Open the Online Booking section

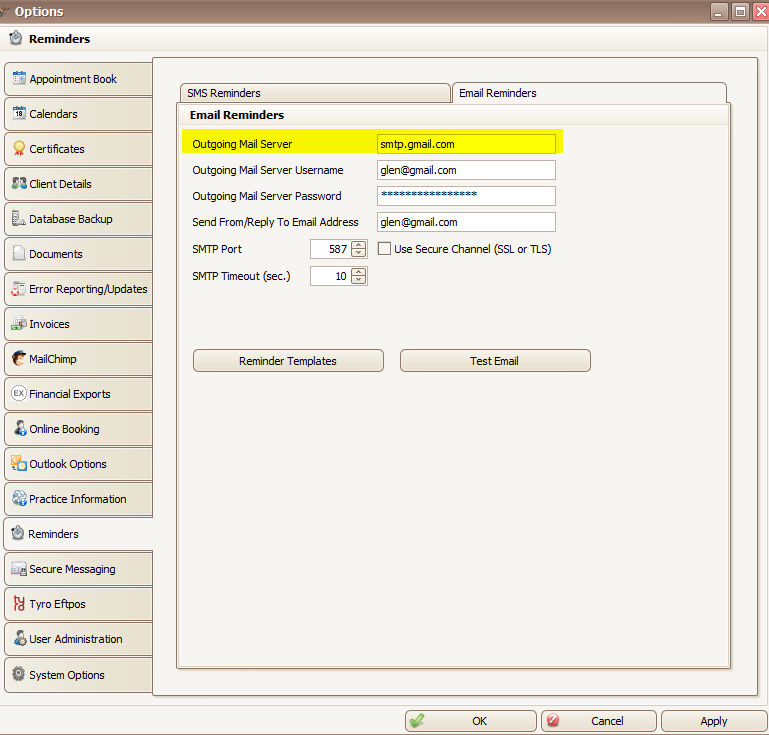(78, 429)
